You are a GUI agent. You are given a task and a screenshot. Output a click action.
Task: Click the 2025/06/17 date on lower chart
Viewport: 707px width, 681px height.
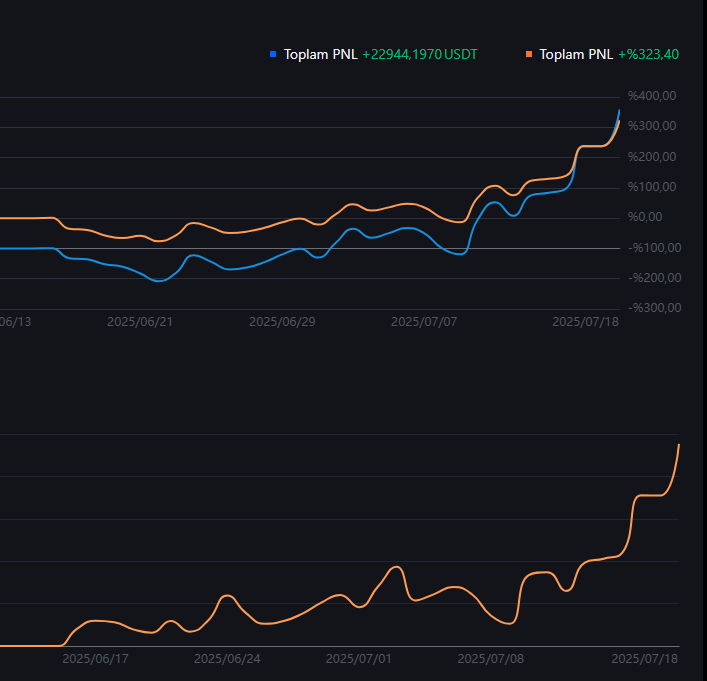(95, 658)
